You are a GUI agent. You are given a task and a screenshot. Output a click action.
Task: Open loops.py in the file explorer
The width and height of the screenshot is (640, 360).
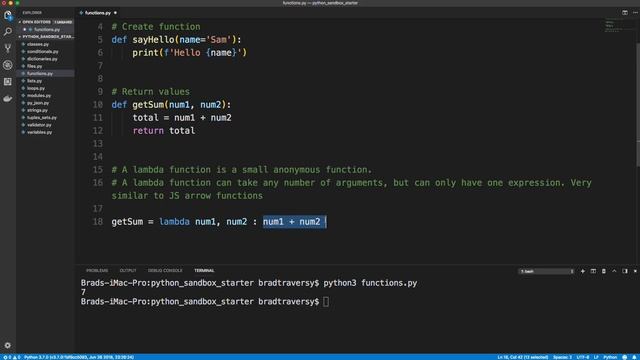click(36, 88)
